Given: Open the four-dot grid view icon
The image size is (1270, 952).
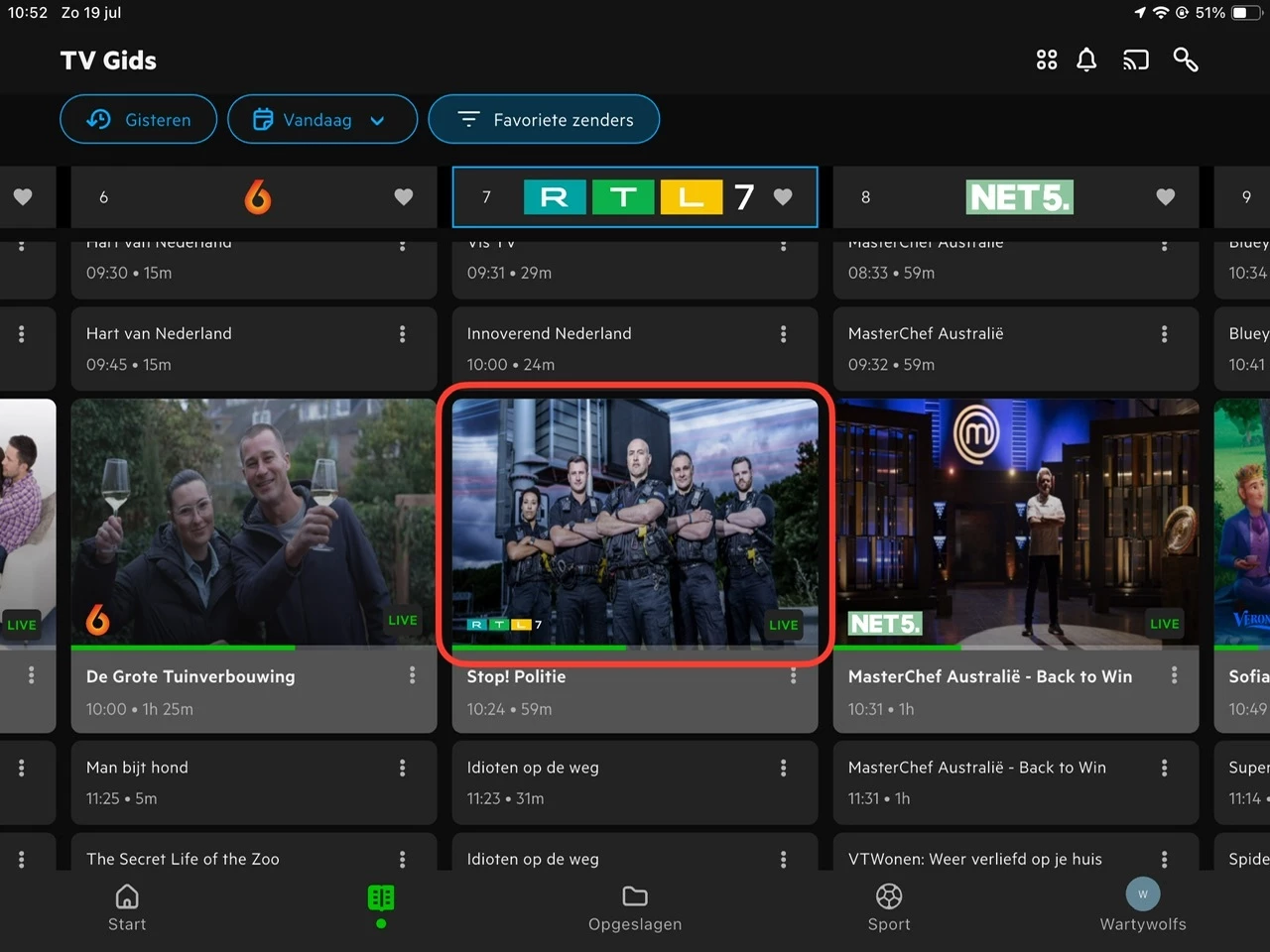Looking at the screenshot, I should click(1047, 60).
